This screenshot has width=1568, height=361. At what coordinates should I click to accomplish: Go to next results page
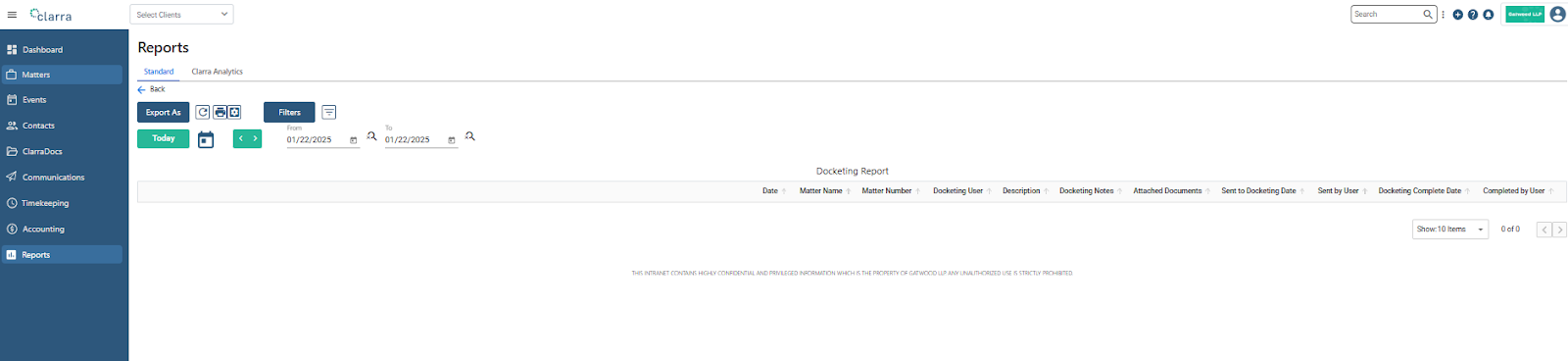point(1560,230)
